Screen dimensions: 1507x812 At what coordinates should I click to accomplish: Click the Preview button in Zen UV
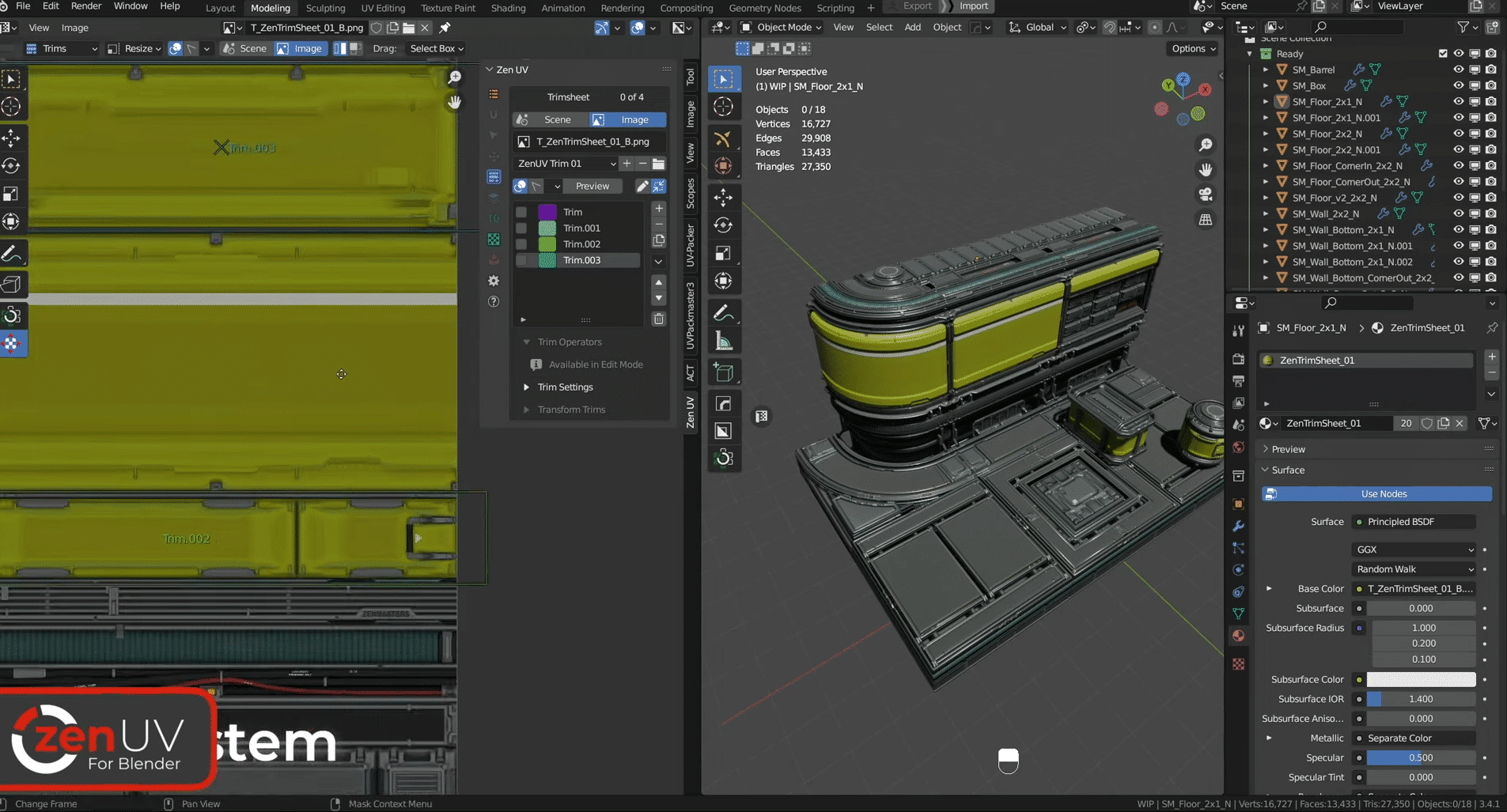(592, 187)
